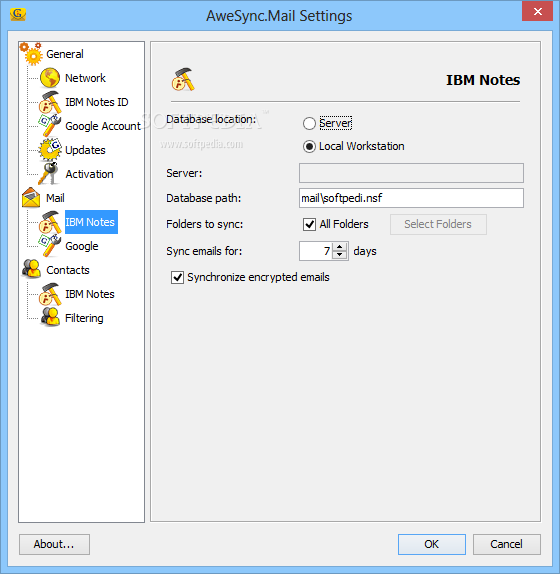Open Google Account settings label

point(103,126)
